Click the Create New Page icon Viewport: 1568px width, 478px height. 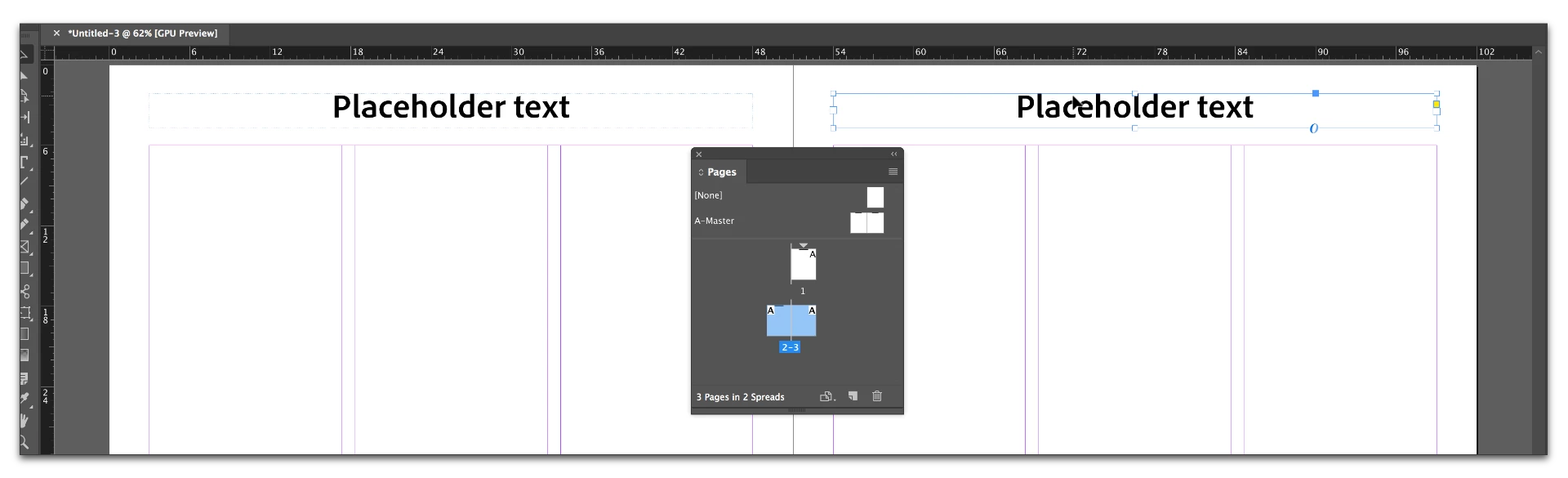point(853,396)
